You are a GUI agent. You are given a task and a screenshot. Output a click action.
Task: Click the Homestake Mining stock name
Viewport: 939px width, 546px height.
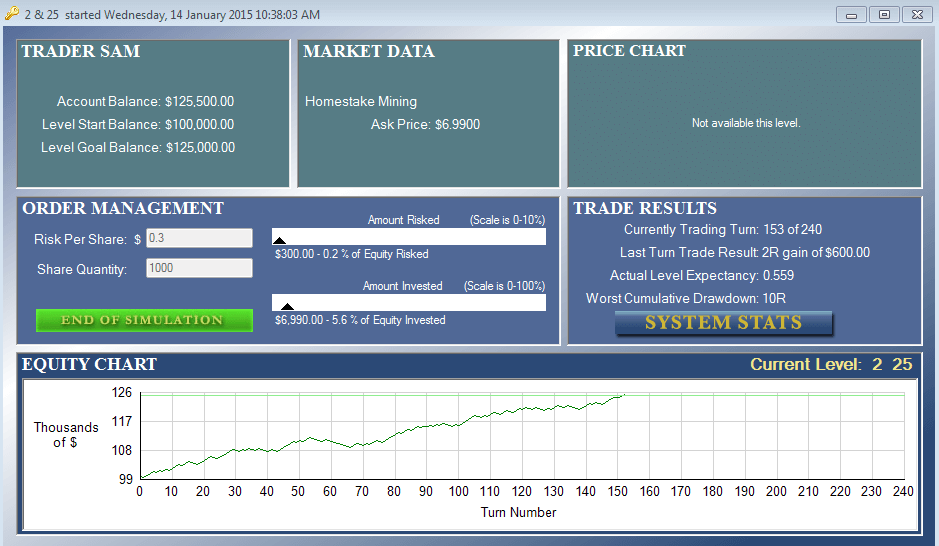(361, 101)
